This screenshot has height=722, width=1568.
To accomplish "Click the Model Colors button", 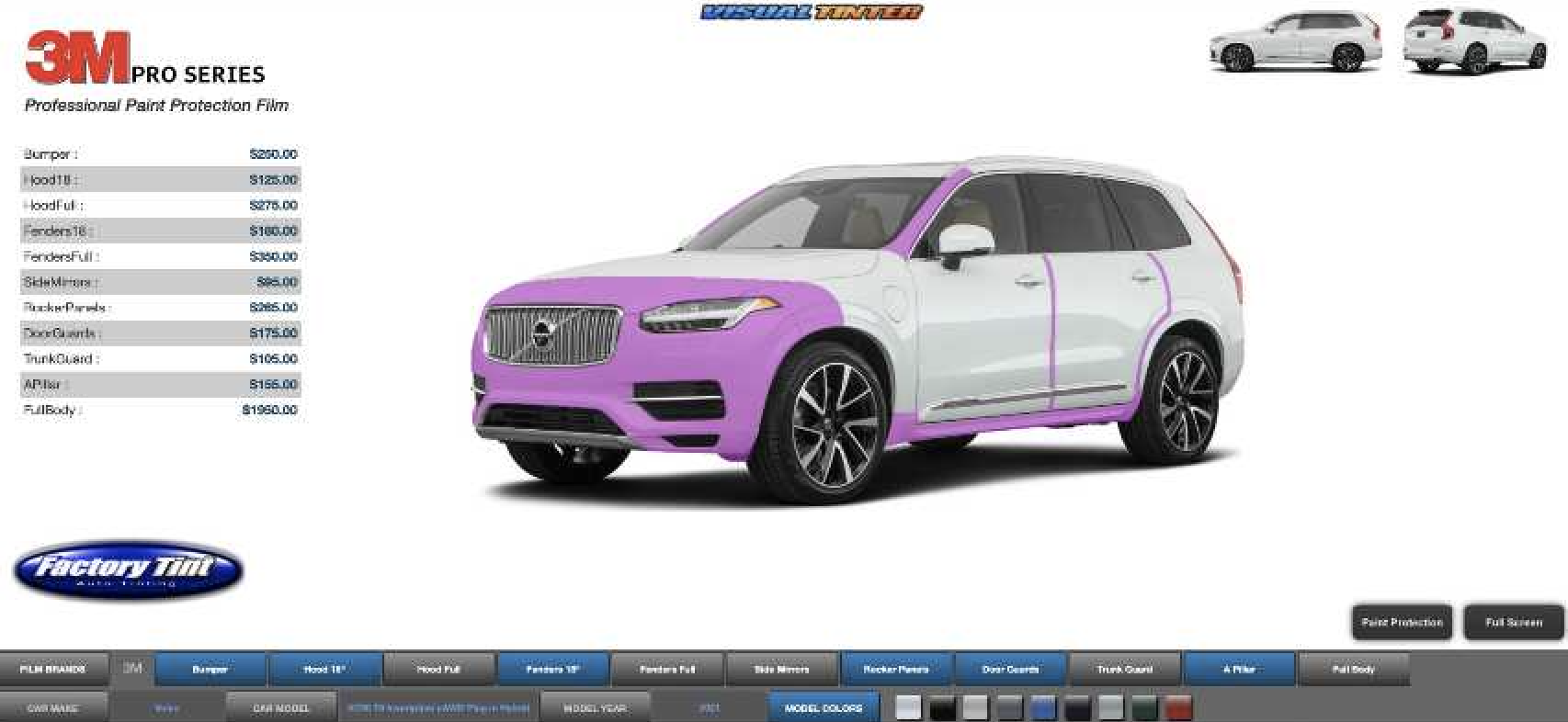I will click(824, 708).
